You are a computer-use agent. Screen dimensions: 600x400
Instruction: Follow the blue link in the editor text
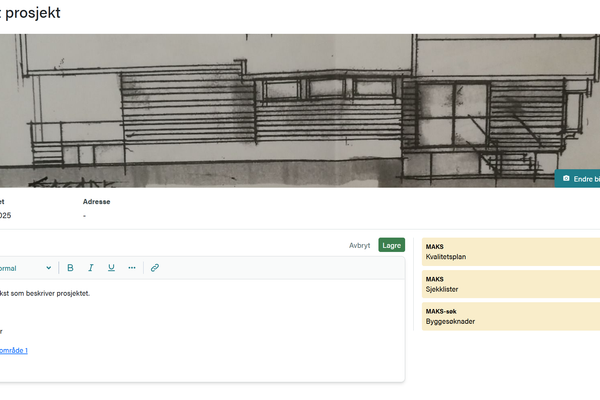13,351
